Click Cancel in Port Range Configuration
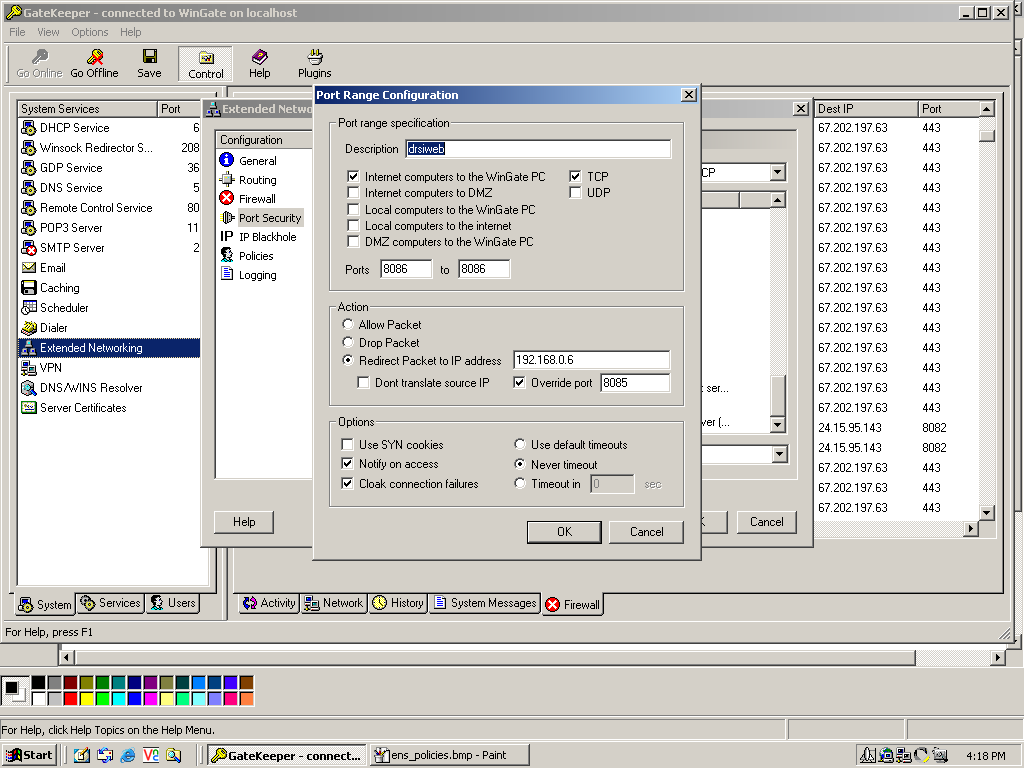1024x768 pixels. [x=647, y=532]
